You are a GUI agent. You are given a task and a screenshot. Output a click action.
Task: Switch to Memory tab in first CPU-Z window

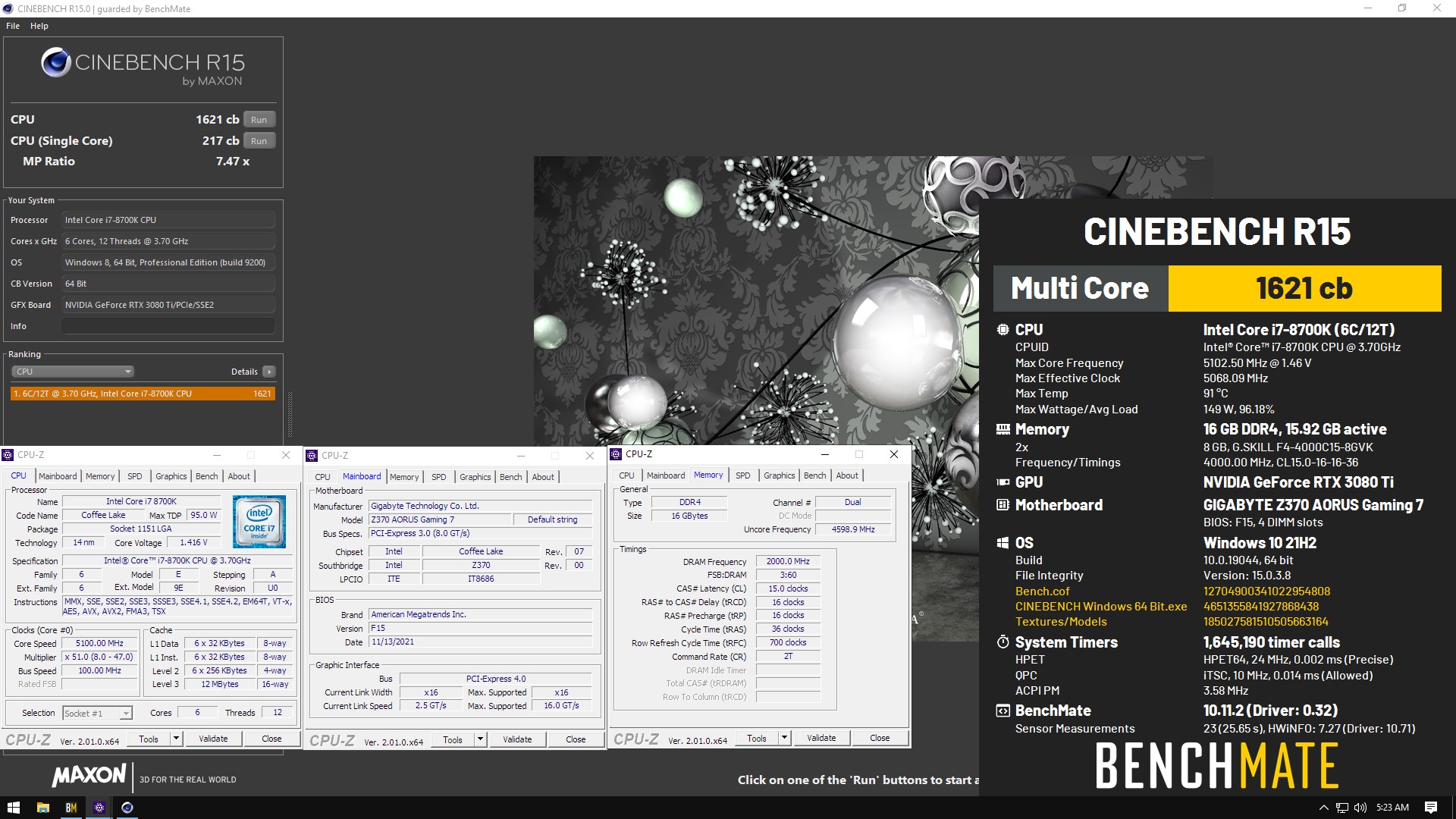[100, 476]
